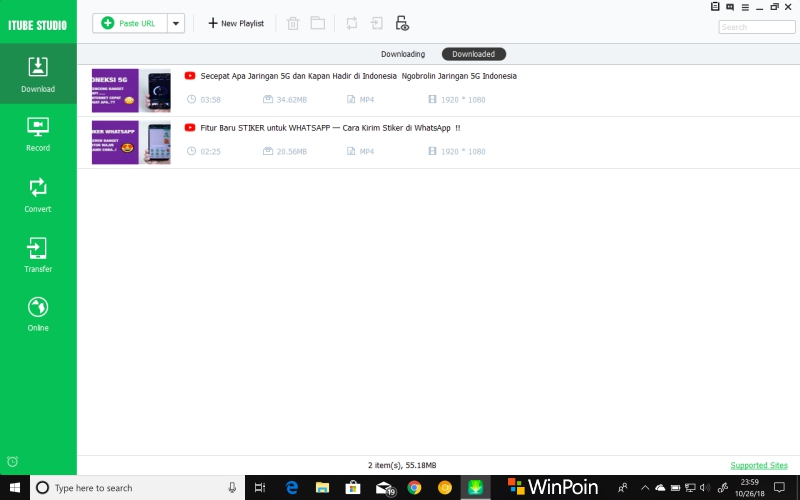Open the Download section in sidebar
The width and height of the screenshot is (800, 500).
coord(38,74)
